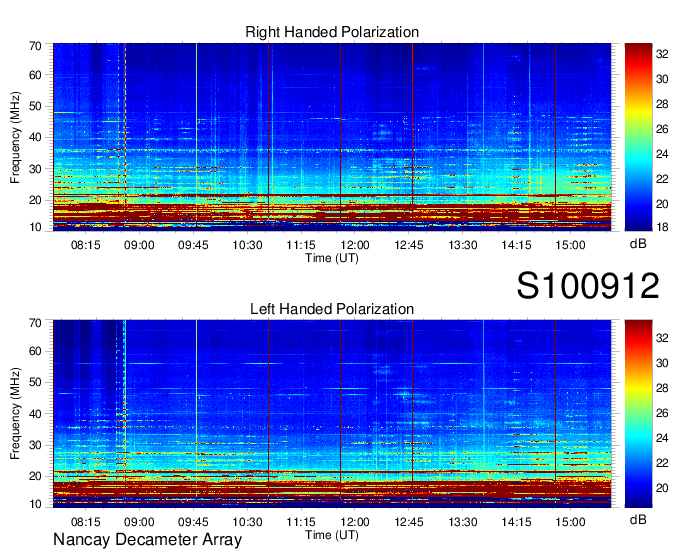Click the 18 value on upper color bar
The image size is (680, 552).
coord(662,227)
